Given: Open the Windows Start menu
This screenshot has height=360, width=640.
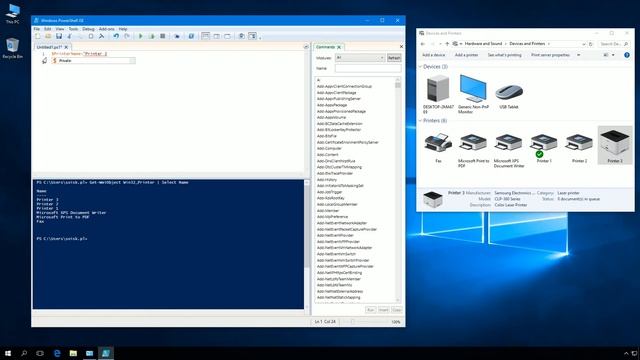Looking at the screenshot, I should tap(8, 353).
